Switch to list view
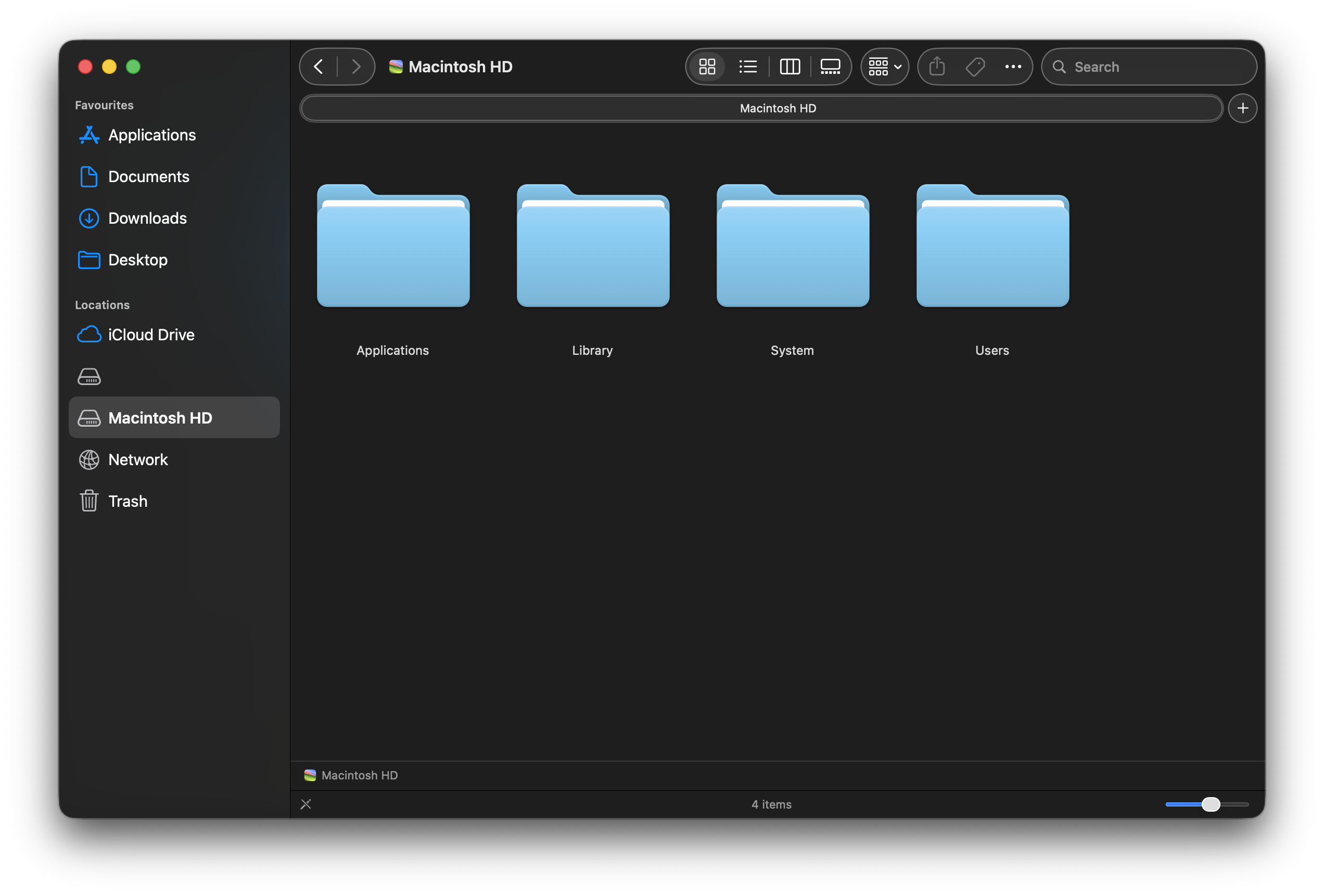1324x896 pixels. [747, 67]
